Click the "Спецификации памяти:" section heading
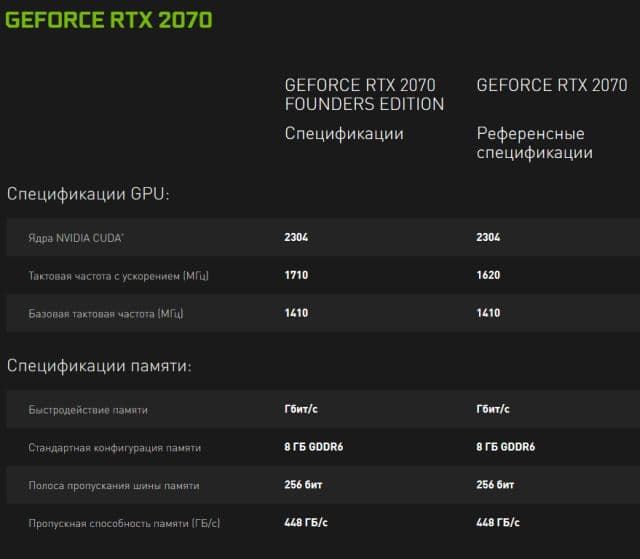The image size is (640, 559). 99,366
